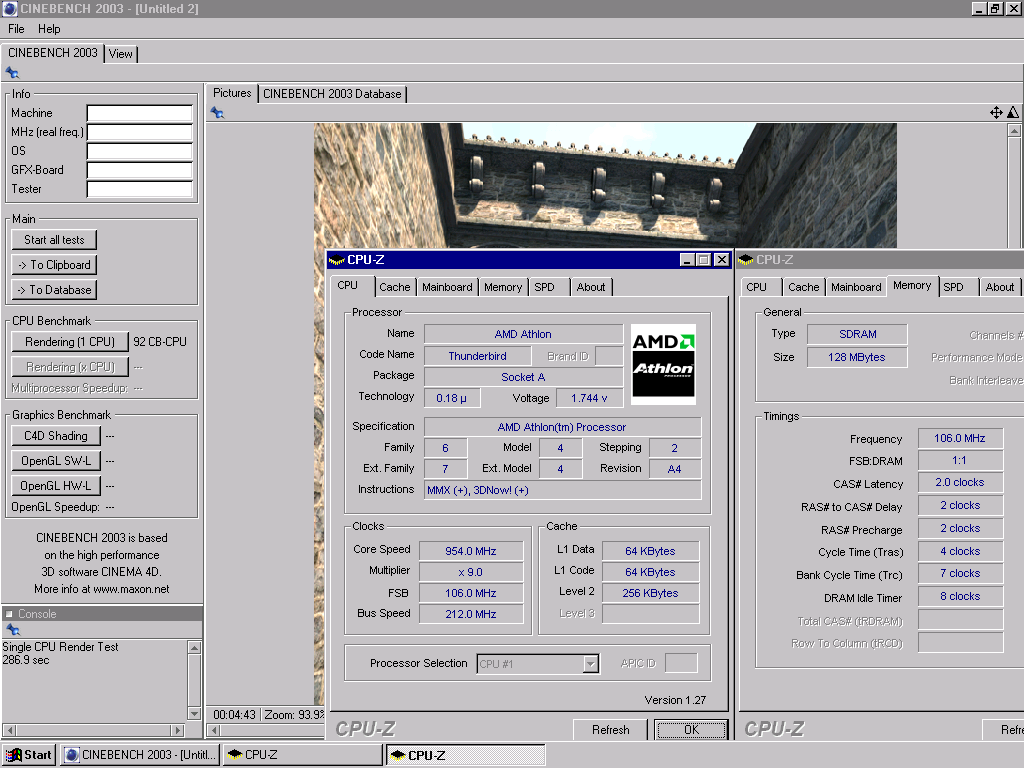The height and width of the screenshot is (768, 1024).
Task: Click the Console horizontal scrollbar left arrow
Action: click(x=9, y=730)
